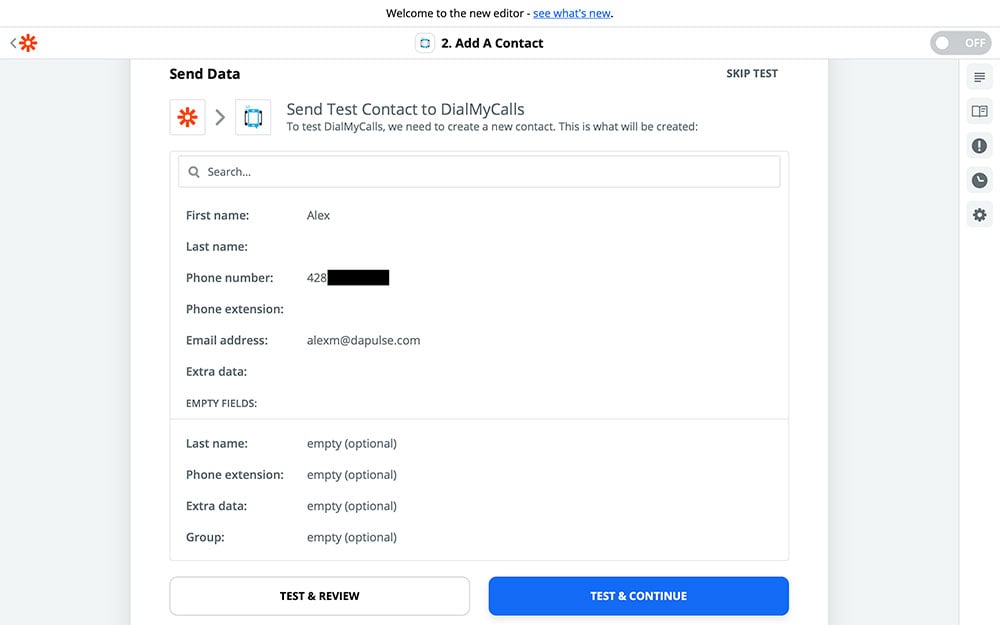This screenshot has width=1000, height=625.
Task: Click the Test & Continue button
Action: point(638,596)
